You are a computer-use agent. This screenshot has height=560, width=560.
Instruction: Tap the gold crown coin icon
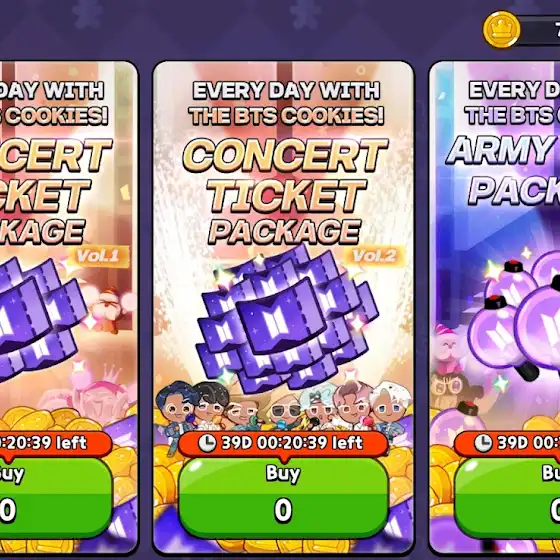(502, 30)
